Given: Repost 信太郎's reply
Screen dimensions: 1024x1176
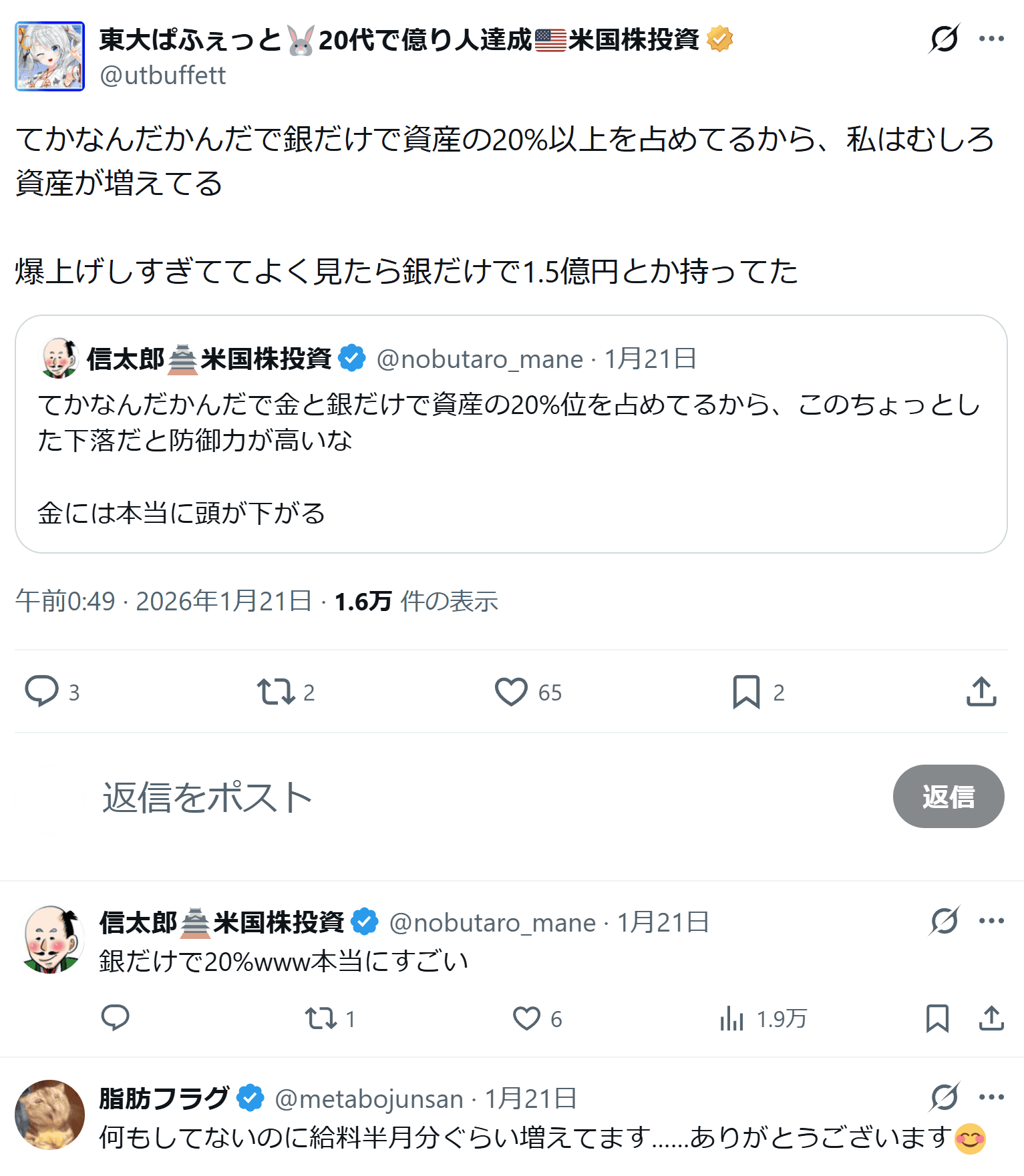Looking at the screenshot, I should tap(321, 1018).
